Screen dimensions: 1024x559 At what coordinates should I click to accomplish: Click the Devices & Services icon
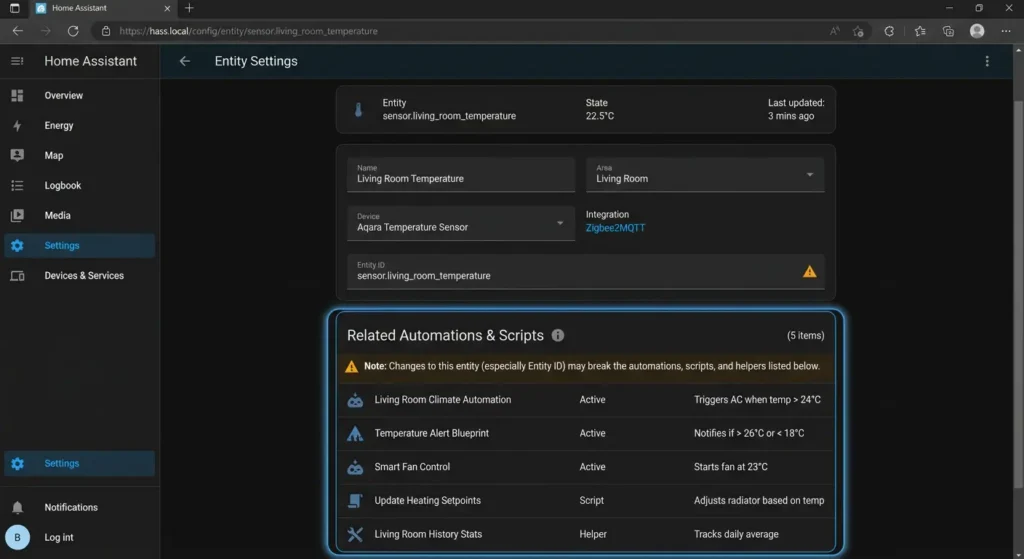point(17,276)
